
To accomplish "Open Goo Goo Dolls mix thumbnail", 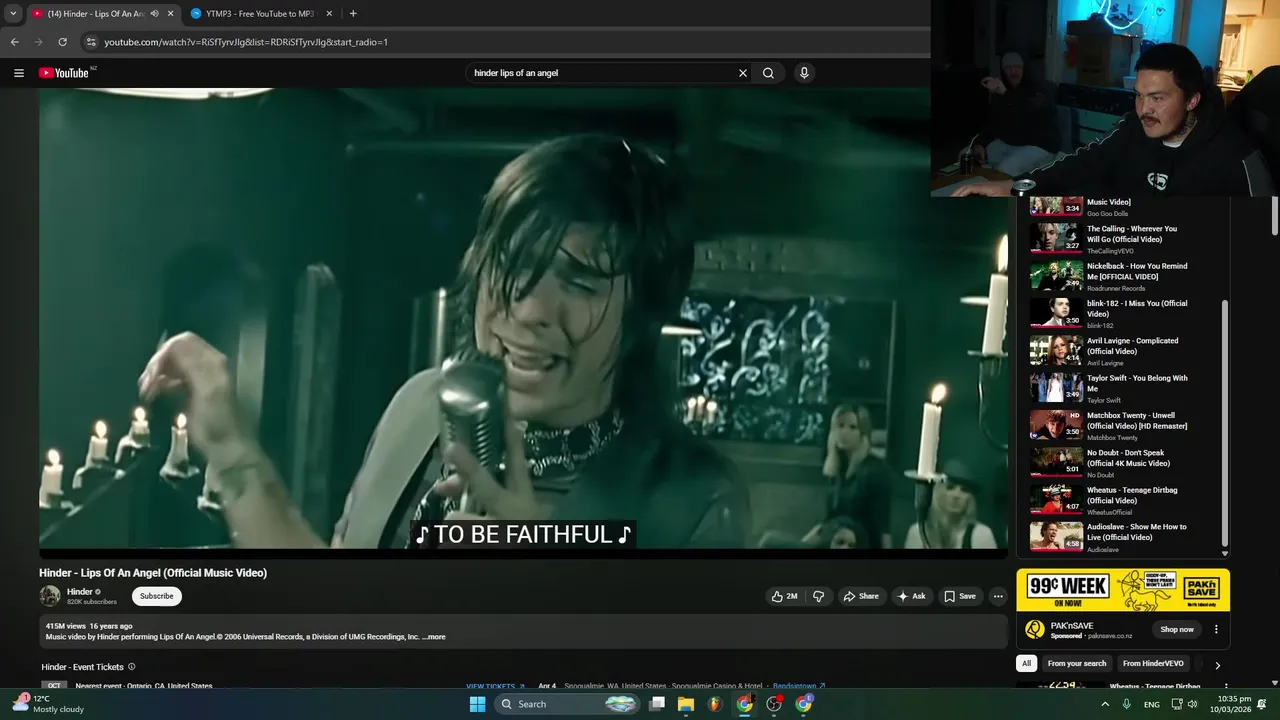I will (1057, 205).
